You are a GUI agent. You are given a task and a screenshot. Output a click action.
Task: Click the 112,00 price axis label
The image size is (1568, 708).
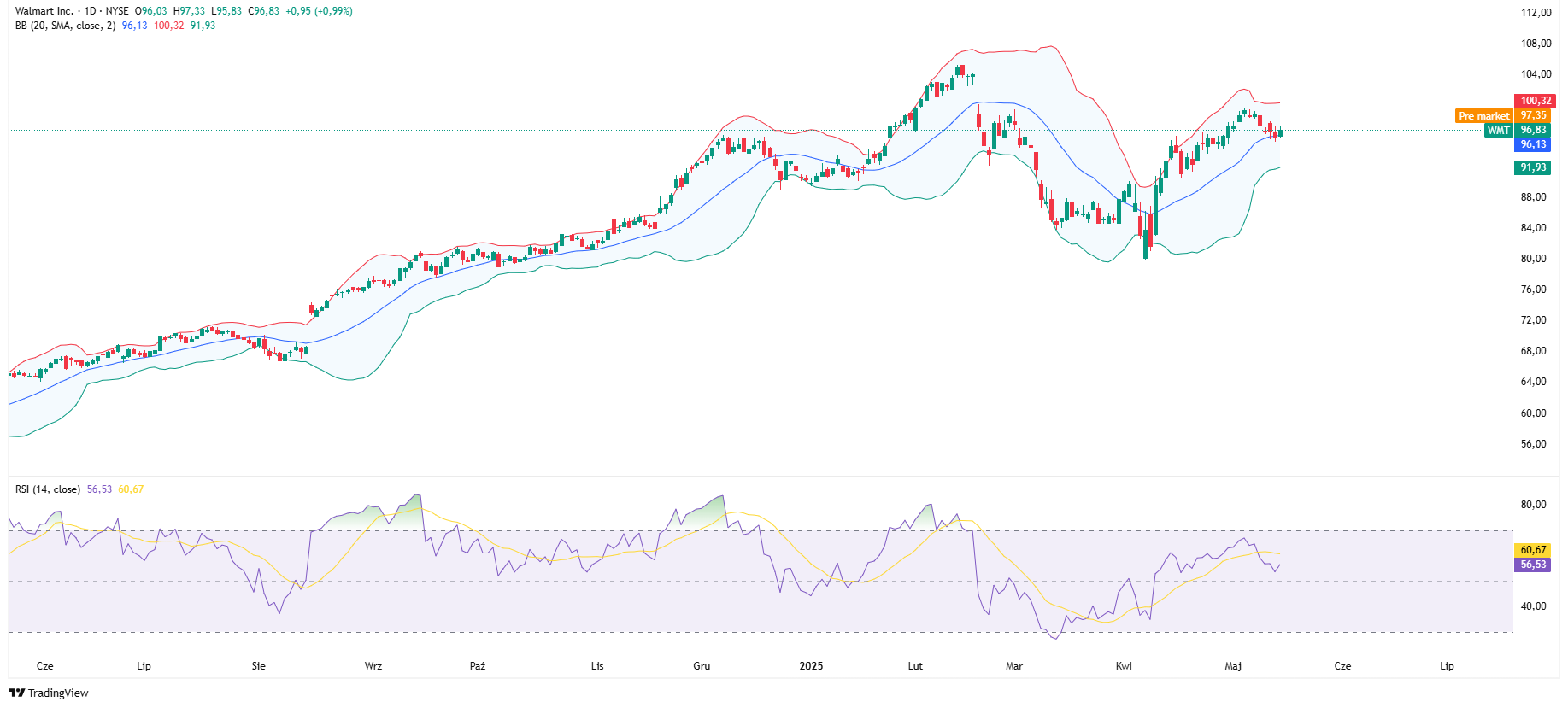(x=1536, y=13)
